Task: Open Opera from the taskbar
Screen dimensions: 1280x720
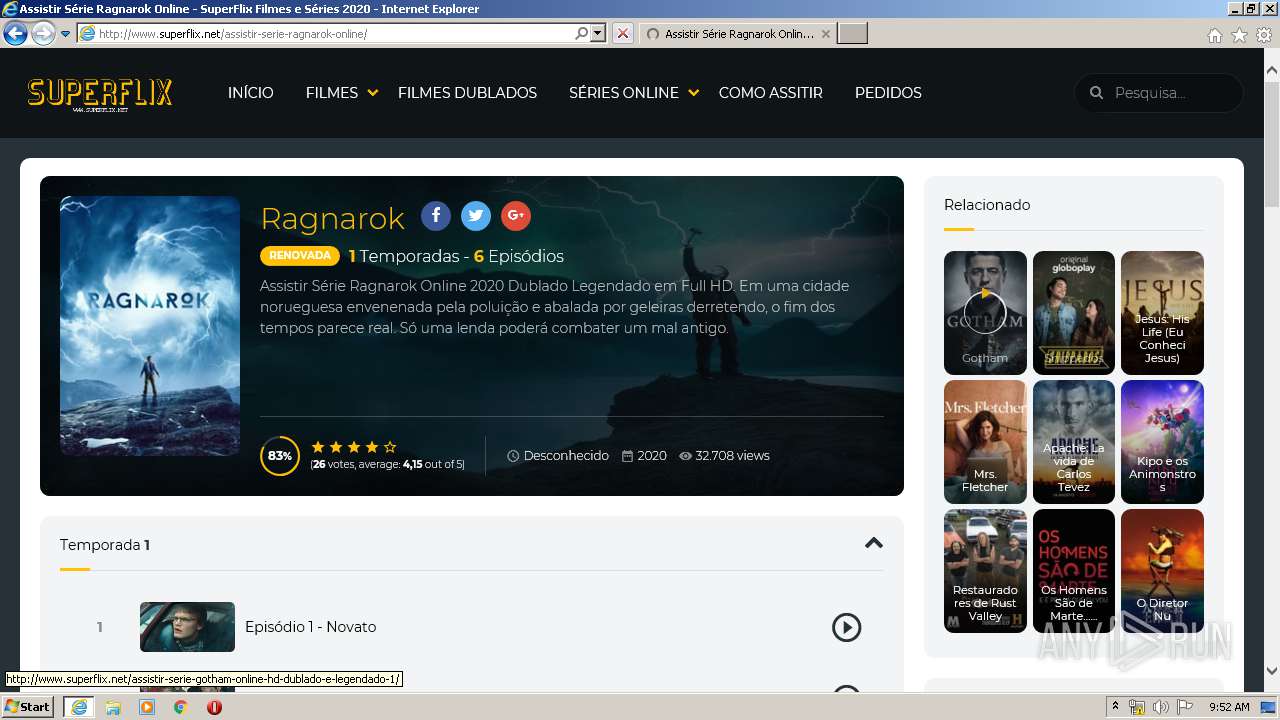Action: [214, 707]
